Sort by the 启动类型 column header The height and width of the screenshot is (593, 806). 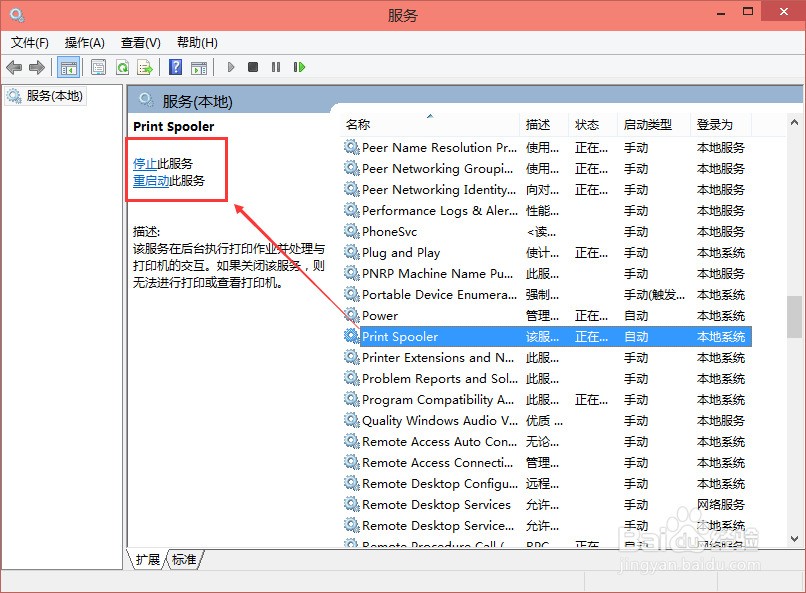pyautogui.click(x=654, y=125)
